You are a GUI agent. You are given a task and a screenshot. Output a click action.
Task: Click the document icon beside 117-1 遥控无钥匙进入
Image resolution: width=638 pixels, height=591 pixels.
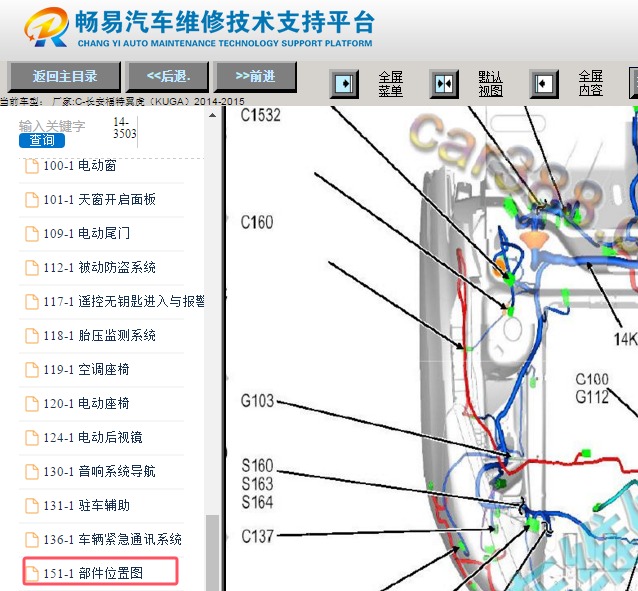32,302
